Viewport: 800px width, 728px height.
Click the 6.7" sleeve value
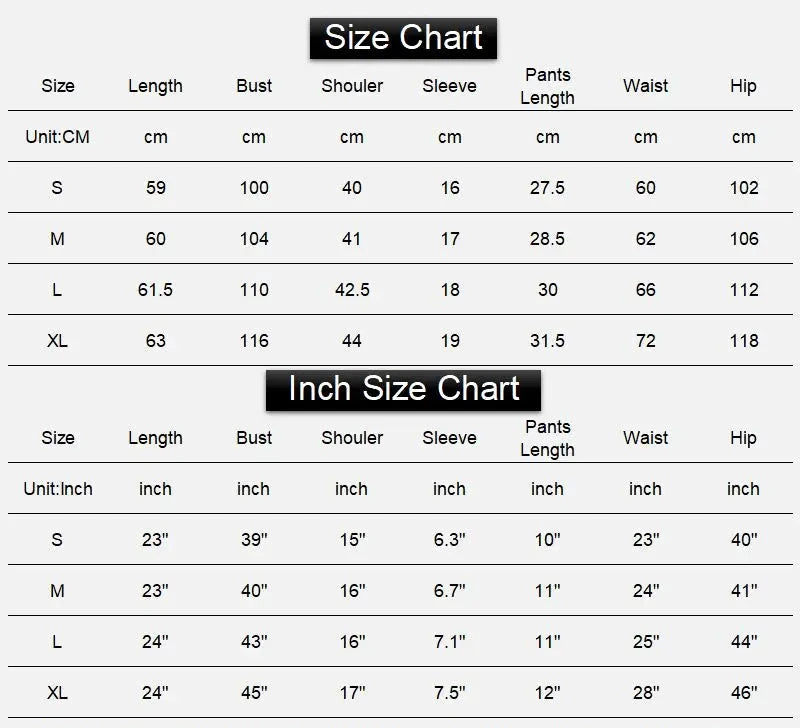coord(450,591)
